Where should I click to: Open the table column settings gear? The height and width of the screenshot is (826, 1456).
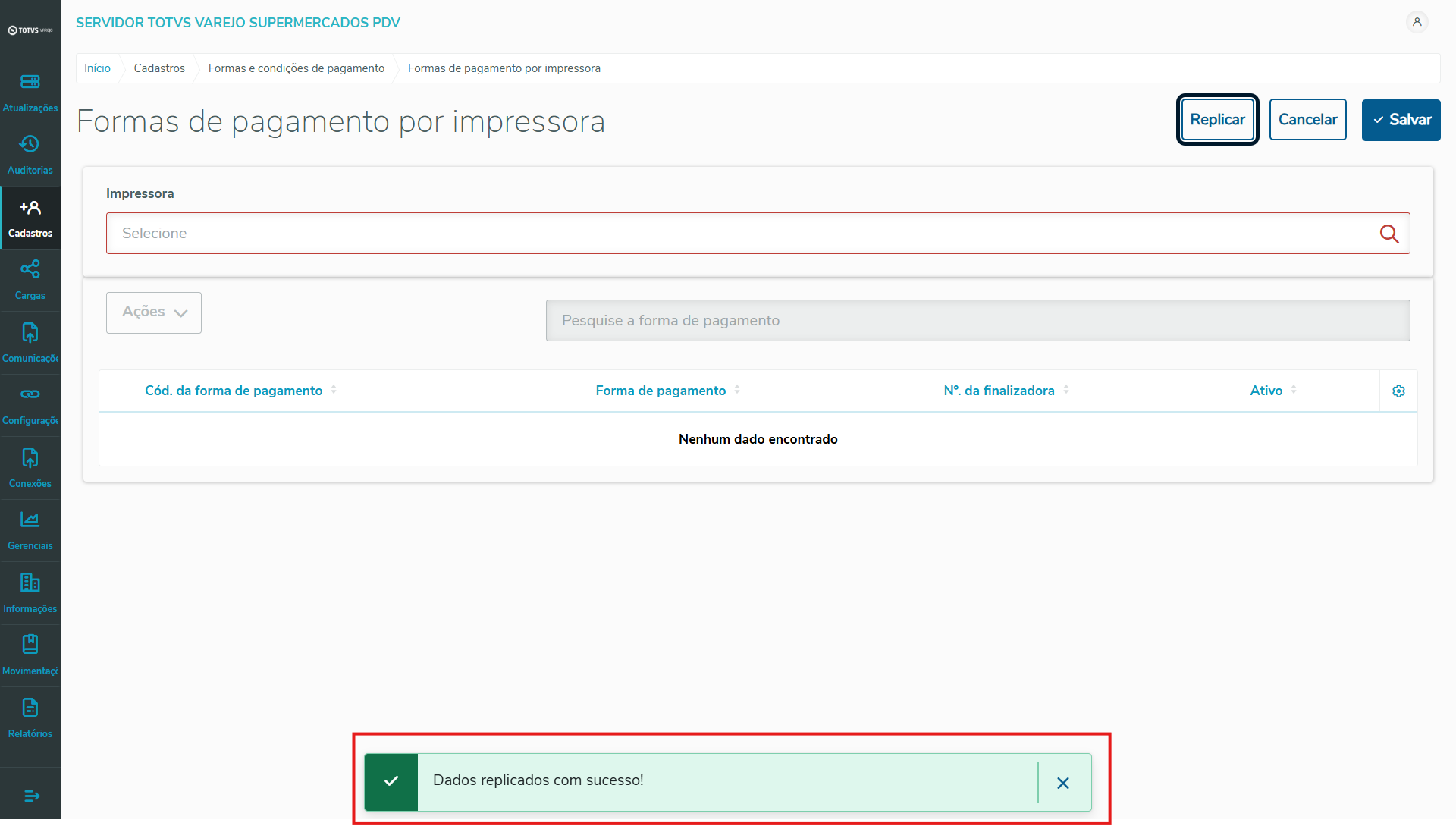[x=1398, y=391]
